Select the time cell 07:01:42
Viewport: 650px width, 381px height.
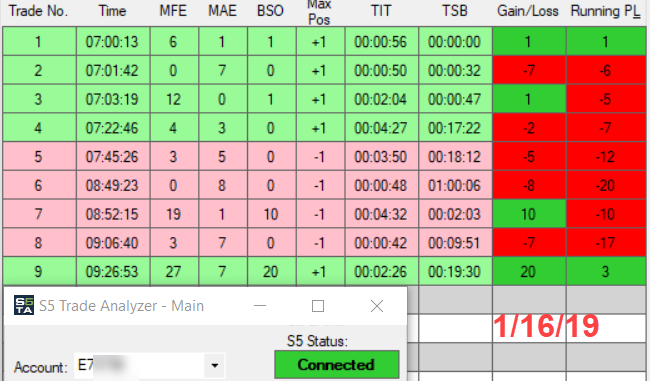pos(112,70)
